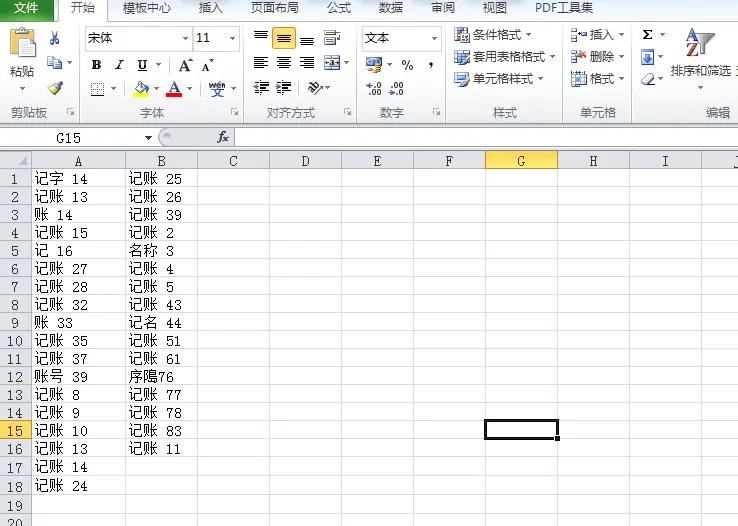Click the phonetic guide wén icon
Image resolution: width=738 pixels, height=526 pixels.
(217, 88)
